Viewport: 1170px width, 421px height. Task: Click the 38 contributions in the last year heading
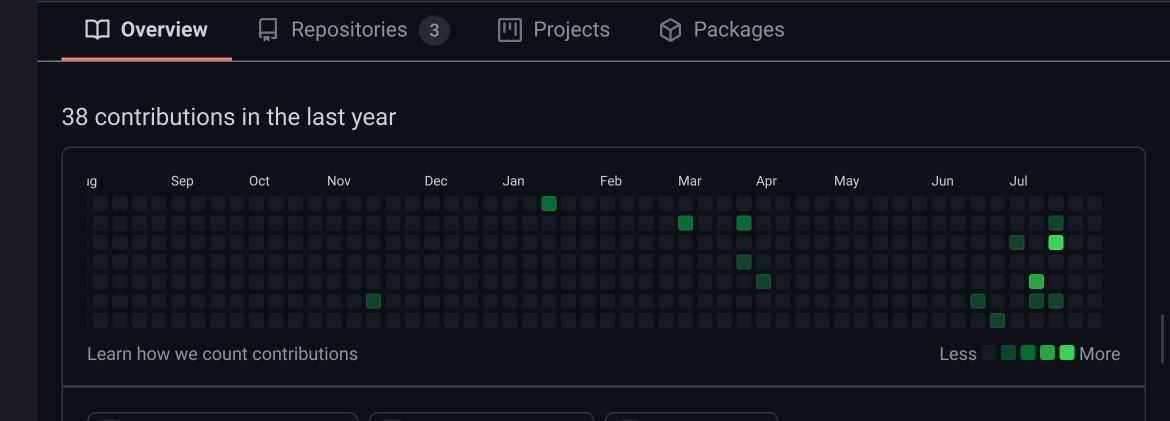point(228,117)
